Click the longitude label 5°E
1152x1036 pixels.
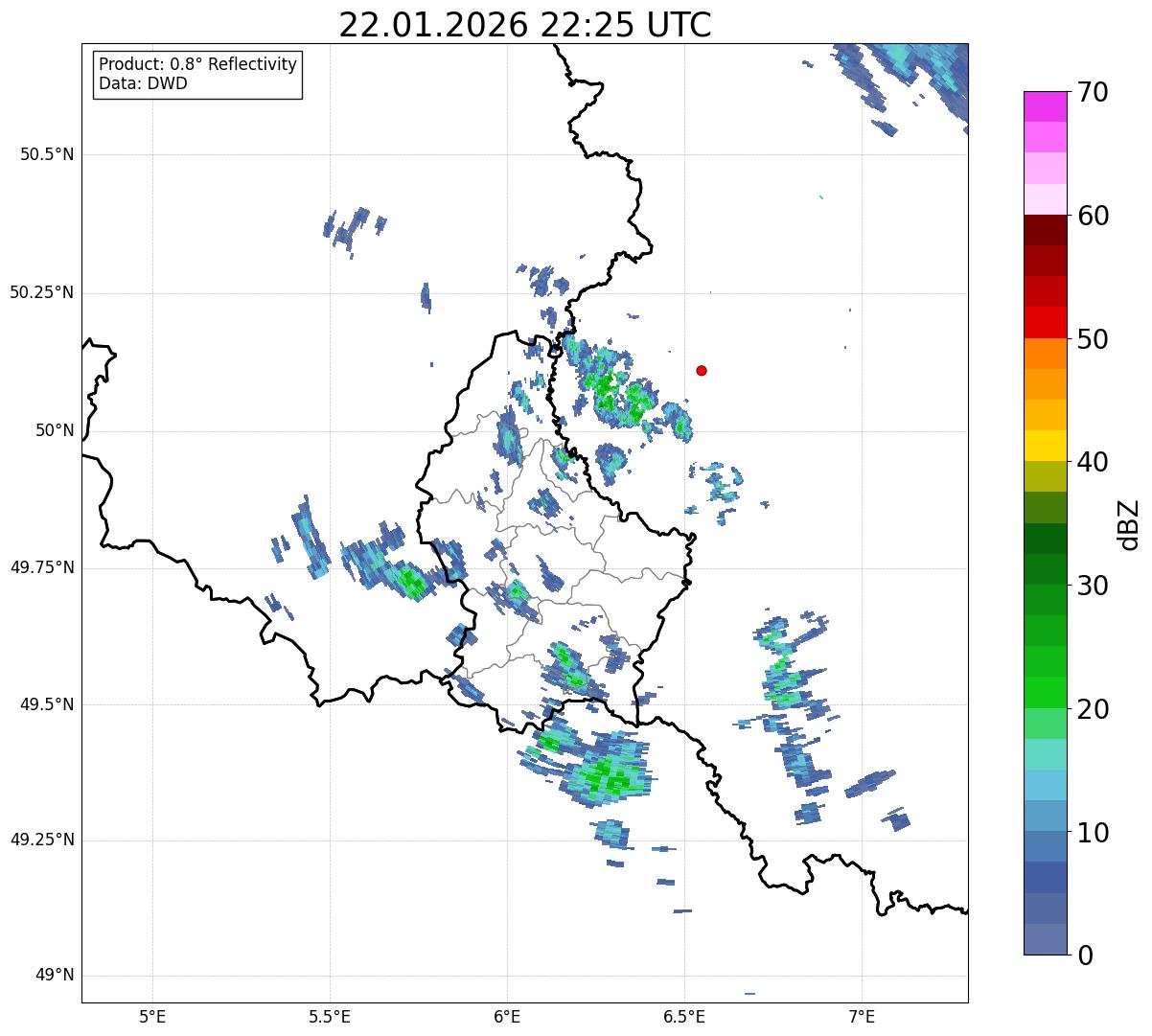152,1016
